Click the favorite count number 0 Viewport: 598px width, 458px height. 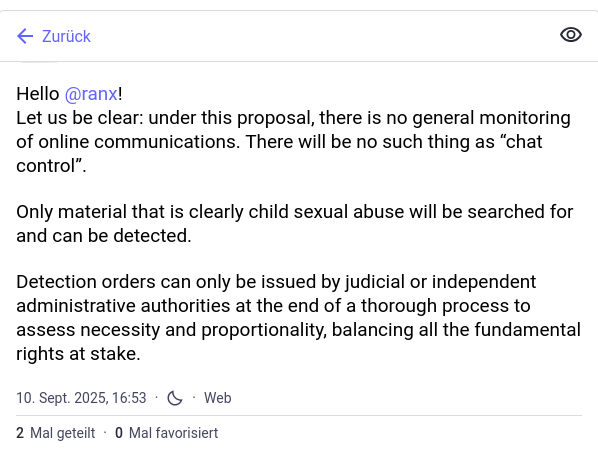[119, 433]
